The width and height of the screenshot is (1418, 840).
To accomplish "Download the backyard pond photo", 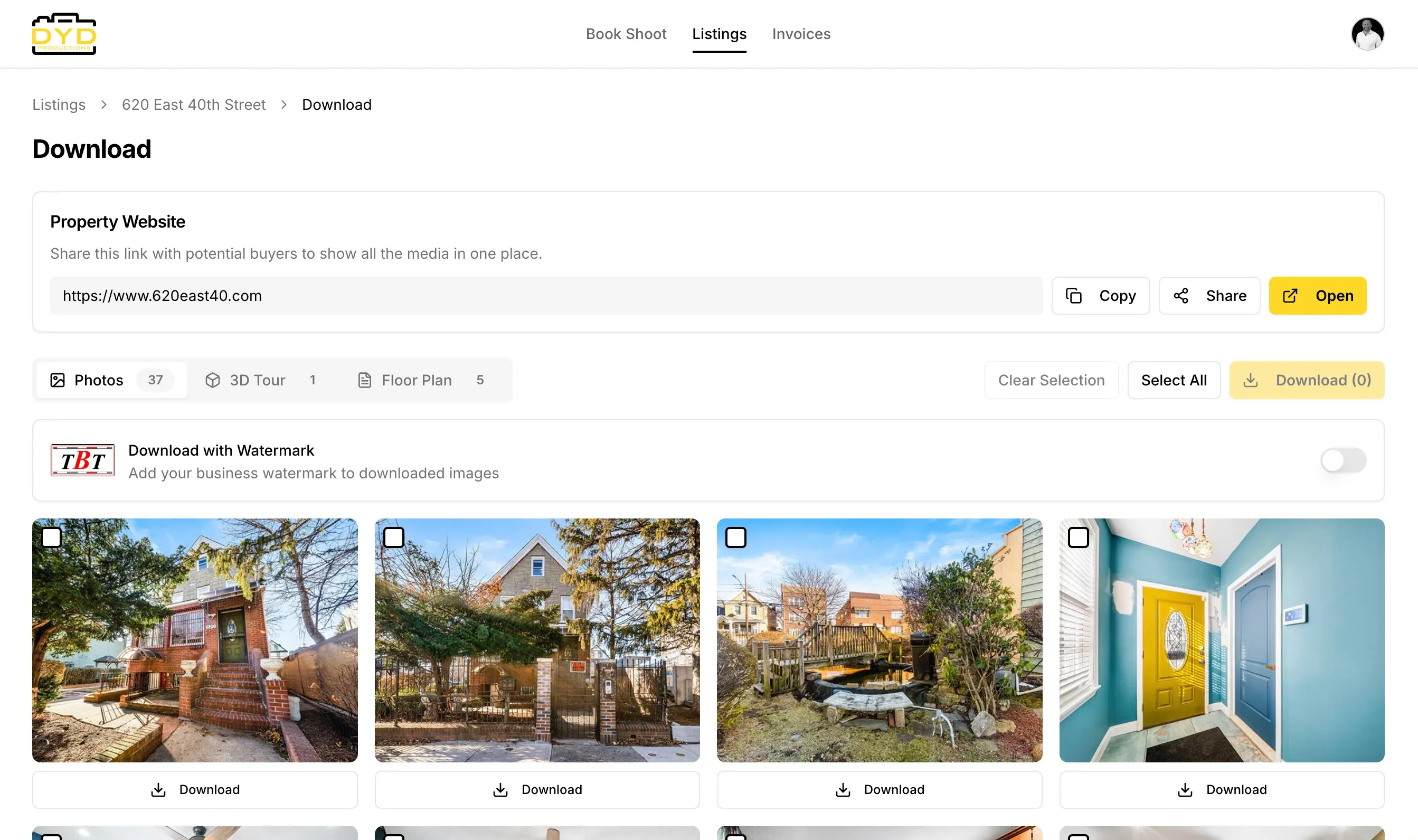I will pos(879,789).
